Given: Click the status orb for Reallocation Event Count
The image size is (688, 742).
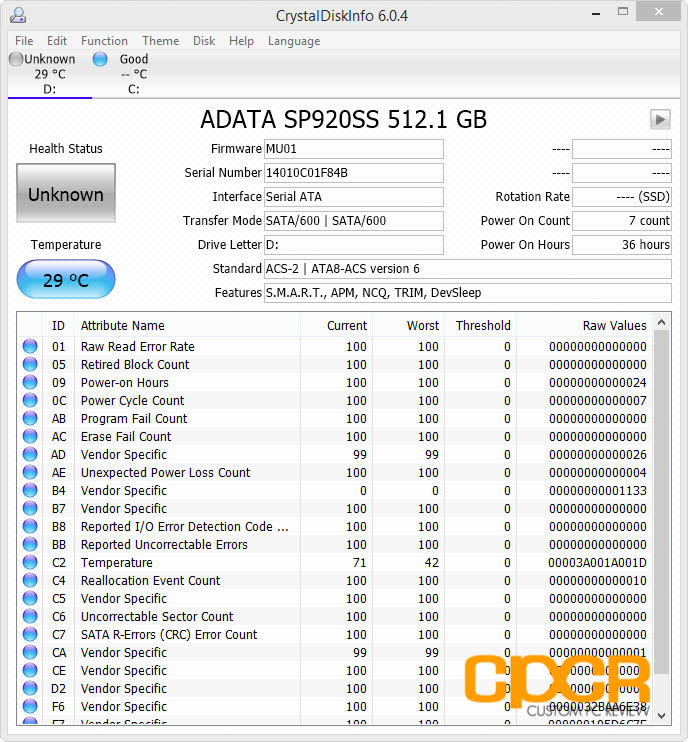Looking at the screenshot, I should click(30, 580).
